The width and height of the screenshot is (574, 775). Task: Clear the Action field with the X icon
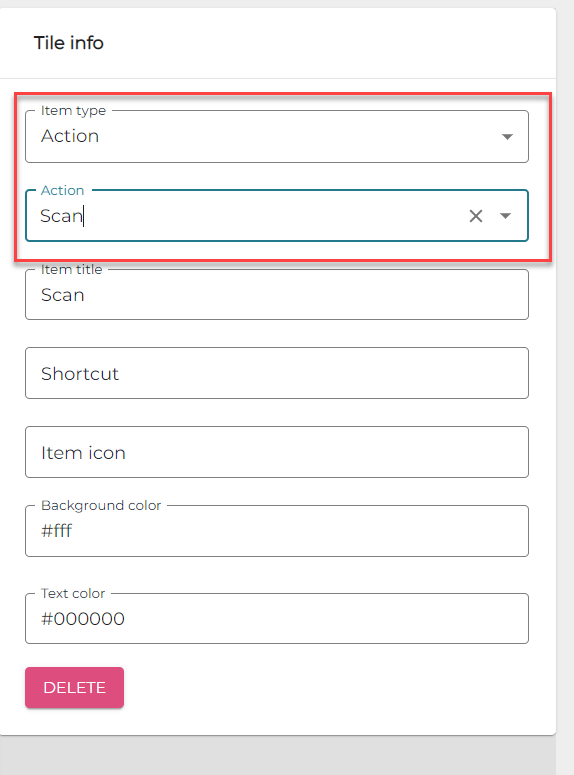[x=476, y=216]
